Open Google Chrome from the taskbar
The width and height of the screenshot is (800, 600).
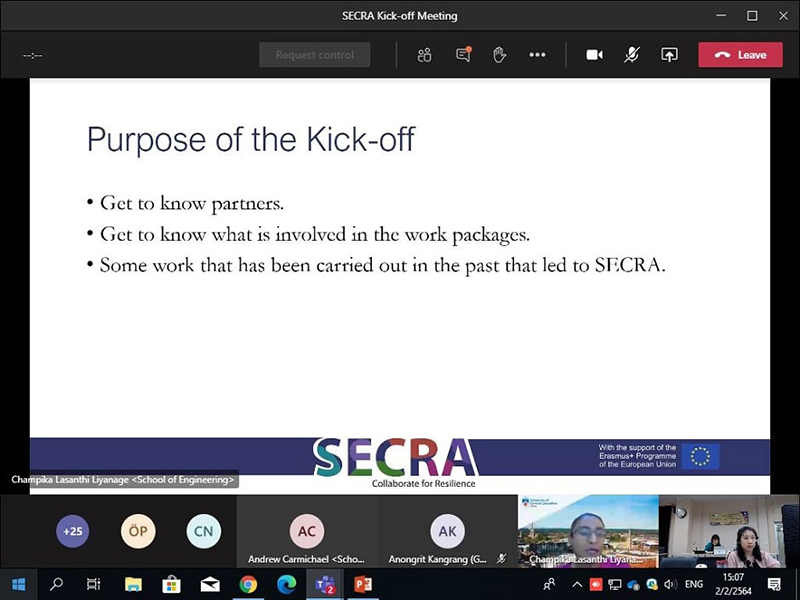click(248, 584)
